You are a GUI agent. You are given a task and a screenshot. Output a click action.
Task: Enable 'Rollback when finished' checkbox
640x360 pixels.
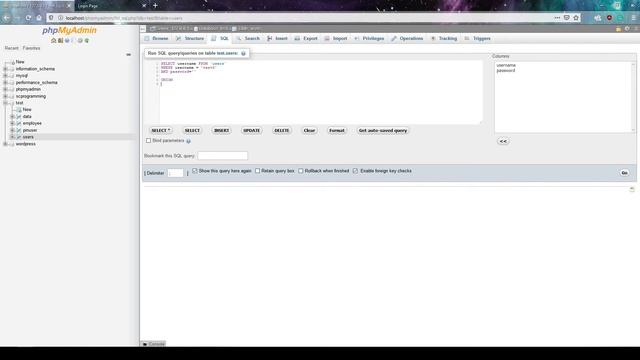click(x=301, y=171)
